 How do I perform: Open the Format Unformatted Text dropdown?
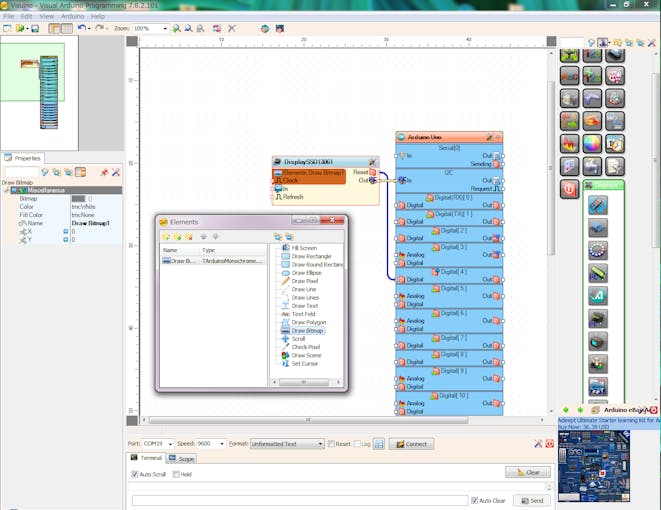click(320, 444)
